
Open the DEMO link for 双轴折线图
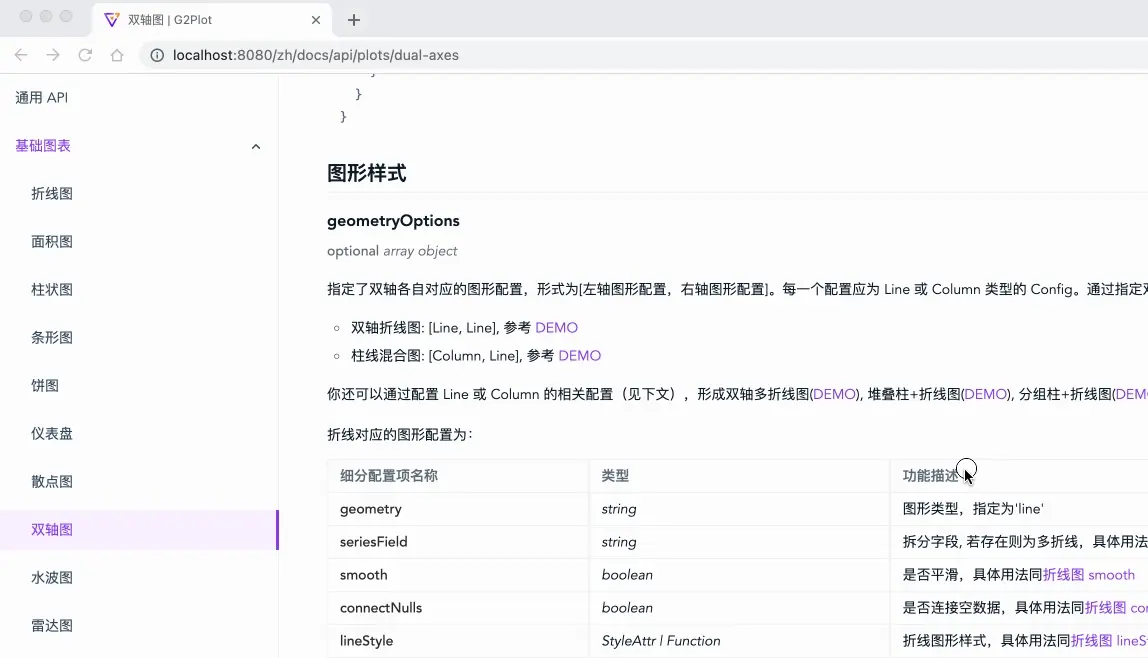pos(556,327)
